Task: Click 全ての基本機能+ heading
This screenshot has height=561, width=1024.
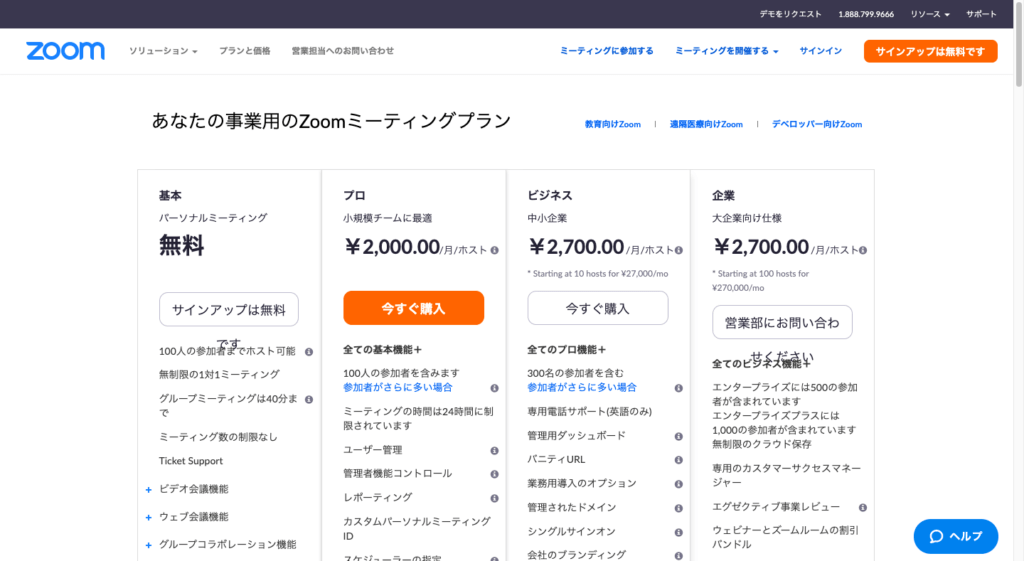Action: pyautogui.click(x=383, y=350)
